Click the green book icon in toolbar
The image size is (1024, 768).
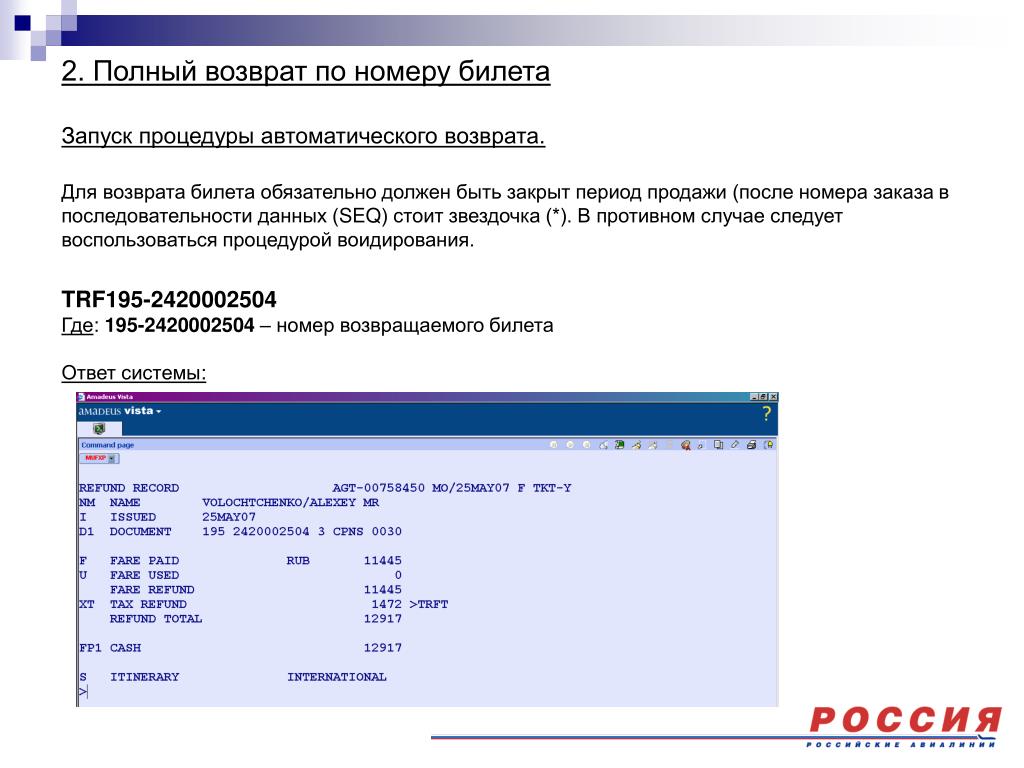coord(619,445)
